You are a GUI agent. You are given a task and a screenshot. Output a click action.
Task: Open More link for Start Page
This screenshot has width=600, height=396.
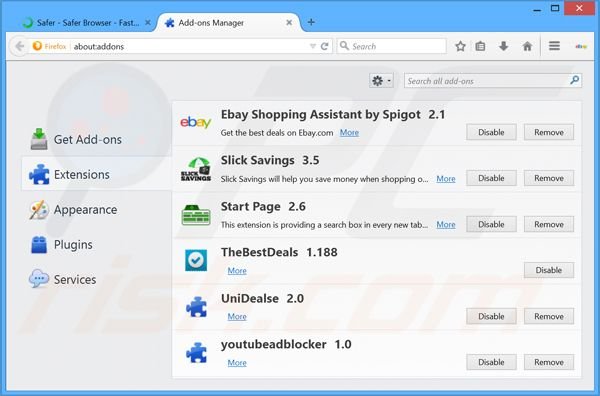click(446, 225)
